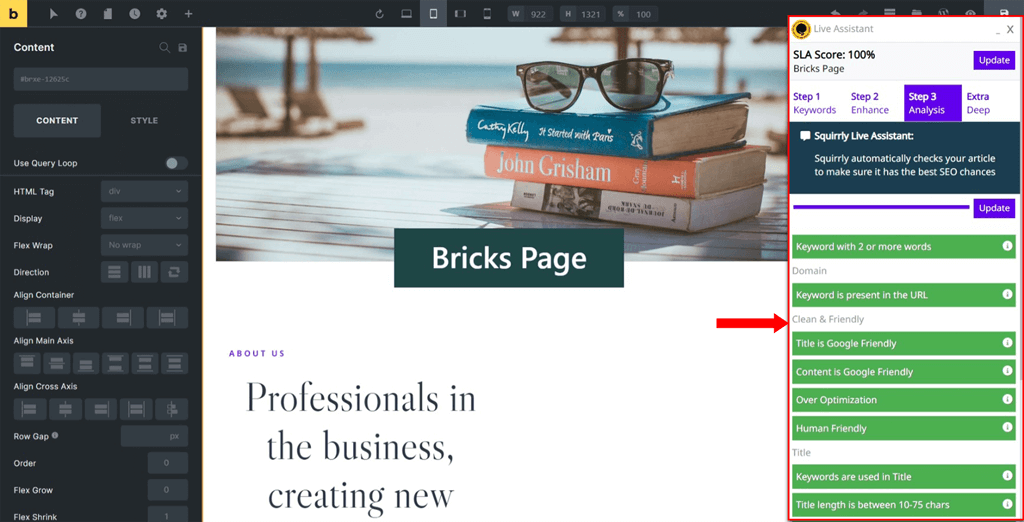Switch to desktop breakpoint icon
Screen dimensions: 1024x522
tap(406, 14)
